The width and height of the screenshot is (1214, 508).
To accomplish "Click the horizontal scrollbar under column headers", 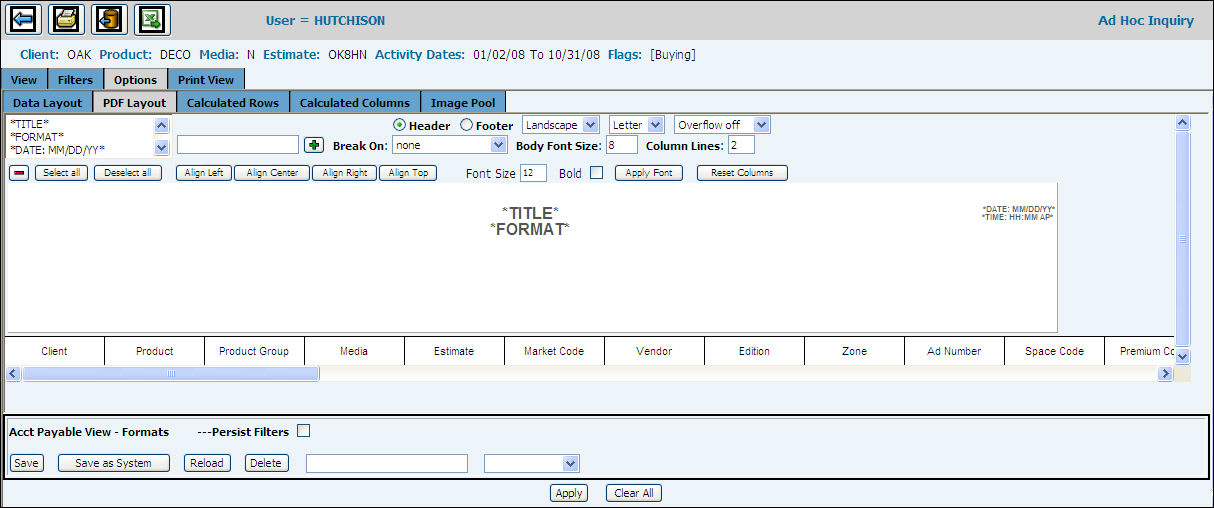I will pyautogui.click(x=170, y=374).
